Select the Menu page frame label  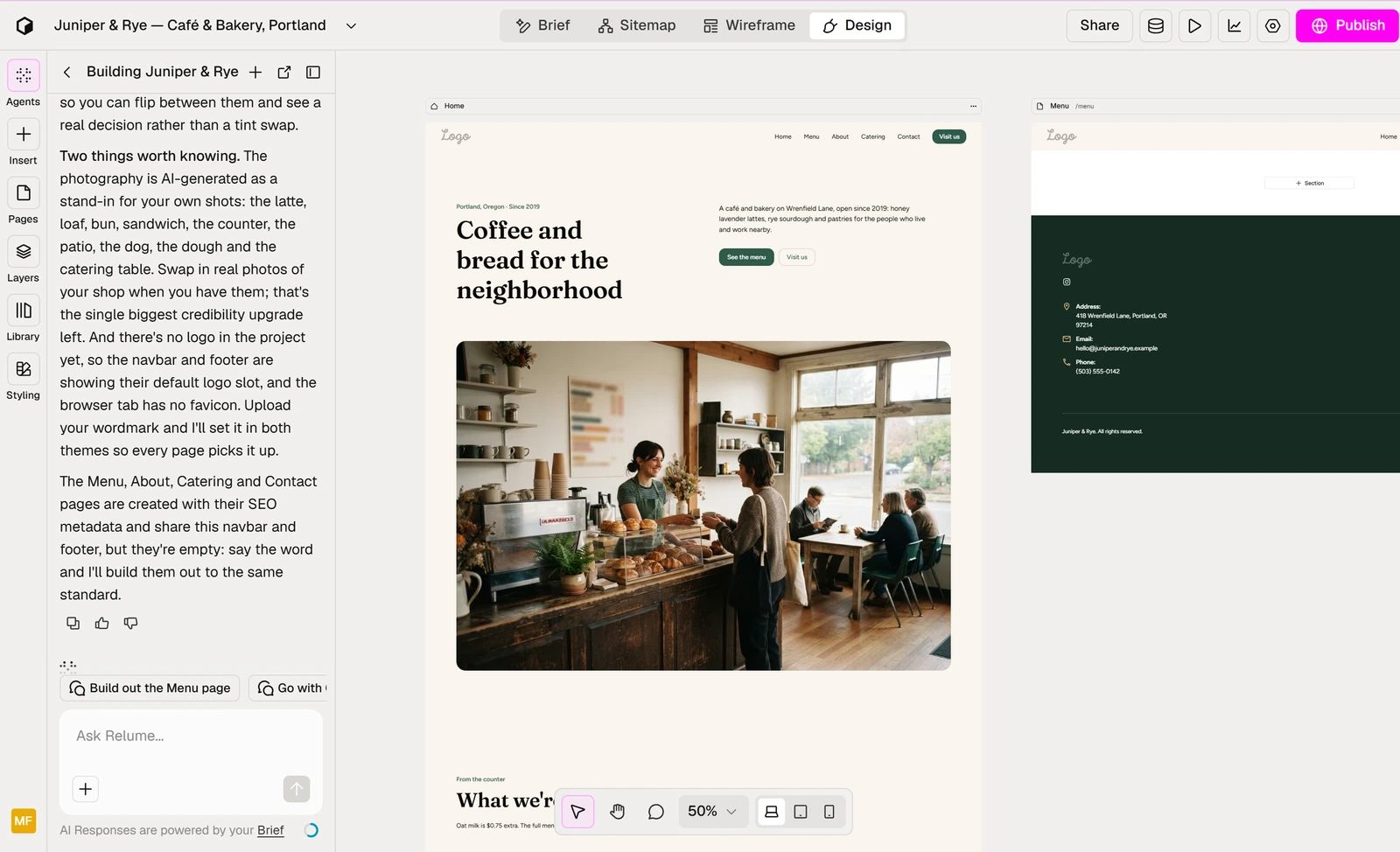[x=1060, y=106]
